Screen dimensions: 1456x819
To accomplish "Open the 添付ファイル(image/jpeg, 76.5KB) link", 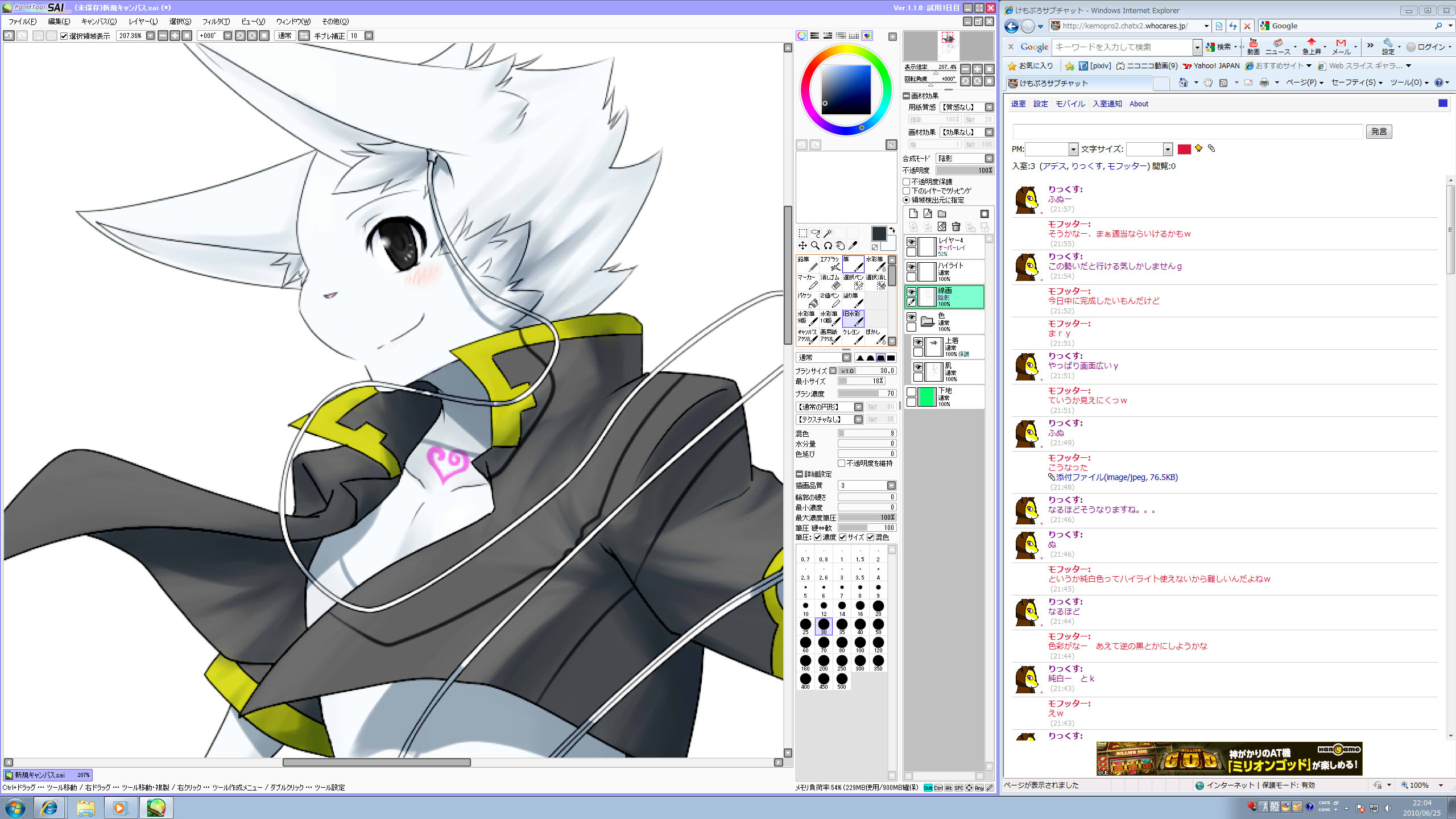I will pyautogui.click(x=1117, y=478).
